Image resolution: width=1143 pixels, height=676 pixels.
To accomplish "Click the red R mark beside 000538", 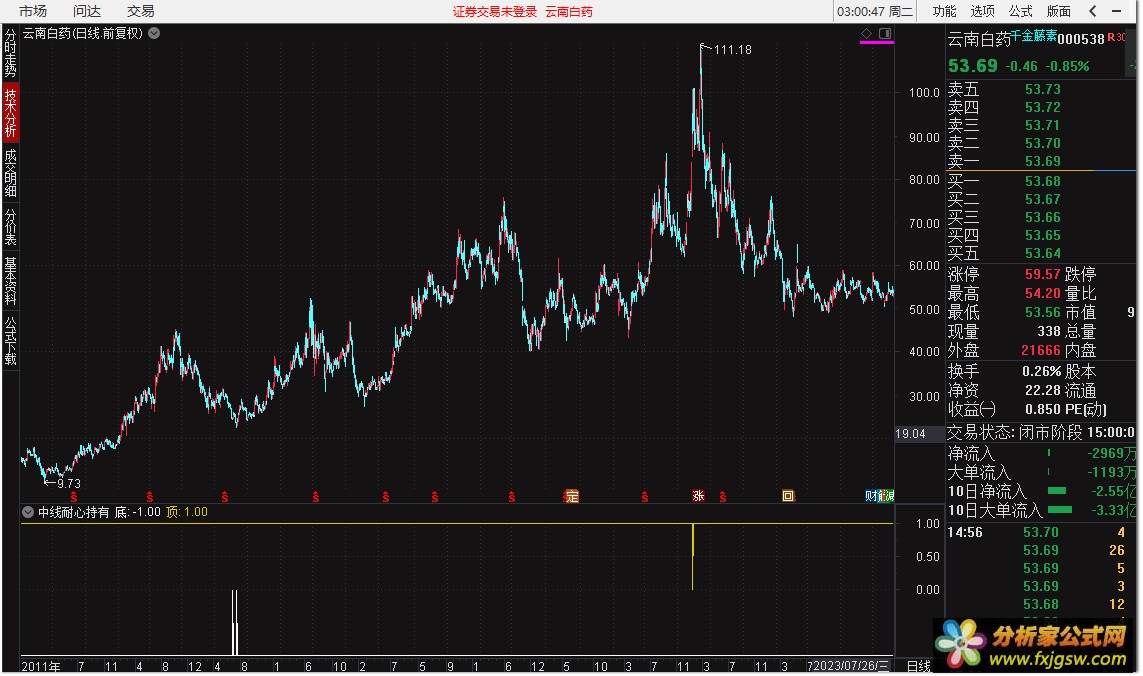I will click(x=1111, y=37).
